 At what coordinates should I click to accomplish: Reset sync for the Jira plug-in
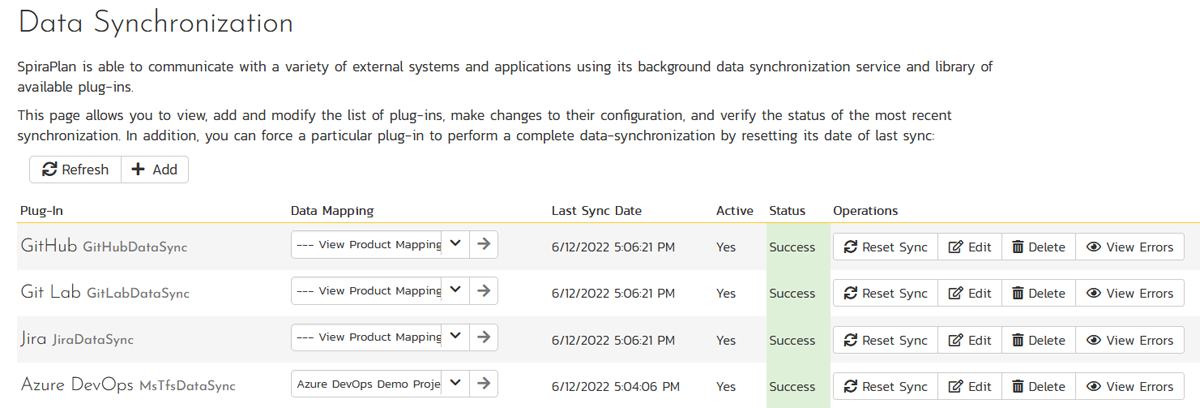point(885,340)
